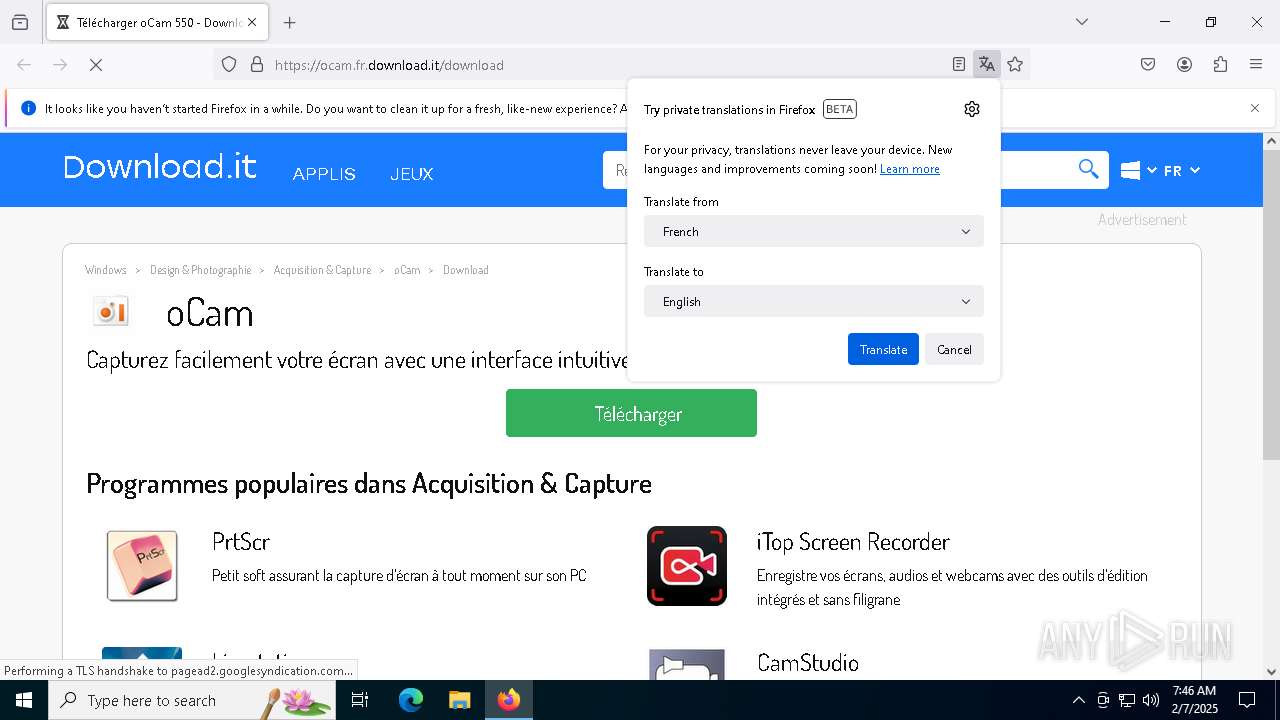Open a new tab with plus button
The width and height of the screenshot is (1280, 720).
click(290, 22)
